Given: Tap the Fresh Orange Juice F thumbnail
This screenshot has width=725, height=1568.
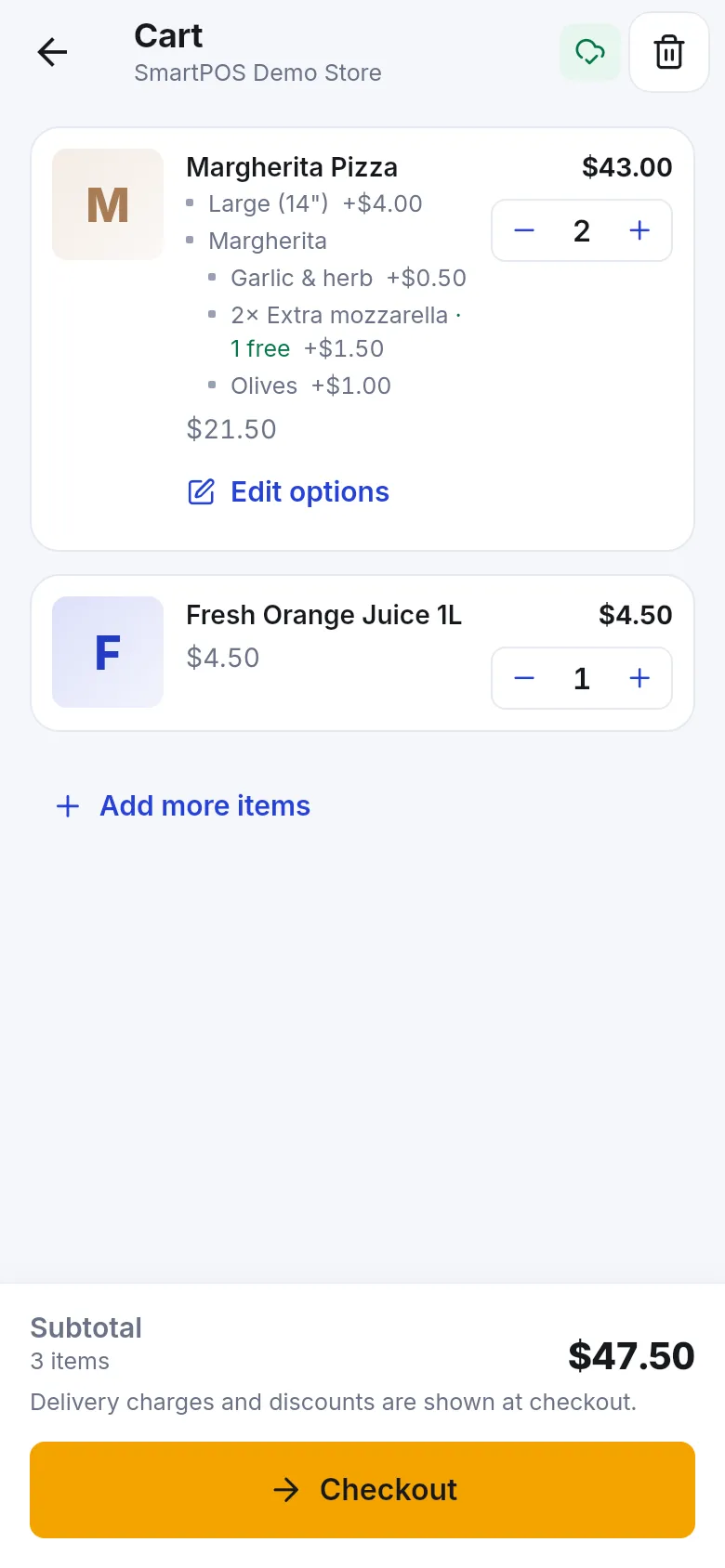Looking at the screenshot, I should click(108, 652).
